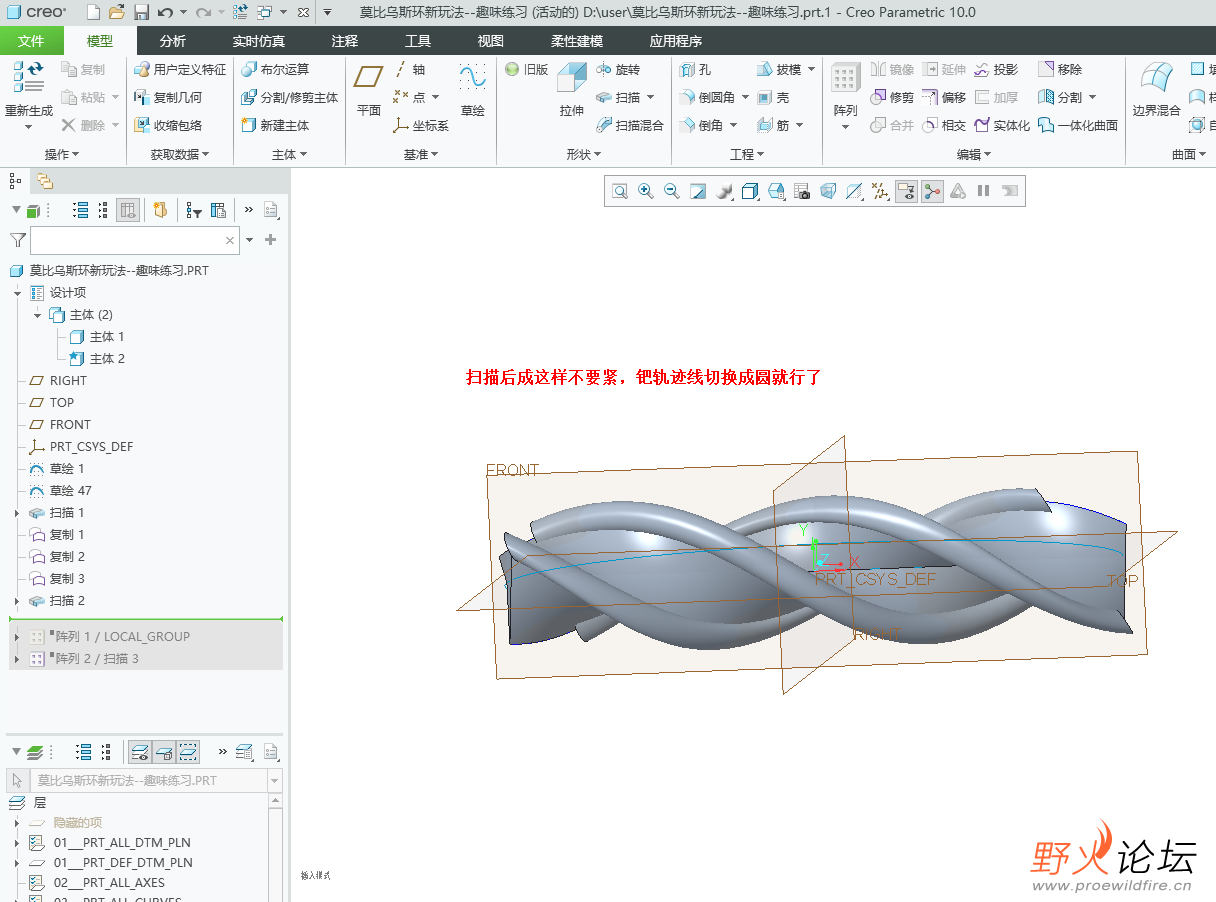The height and width of the screenshot is (902, 1216).
Task: Expand the 扫描 1 feature node
Action: coord(17,513)
